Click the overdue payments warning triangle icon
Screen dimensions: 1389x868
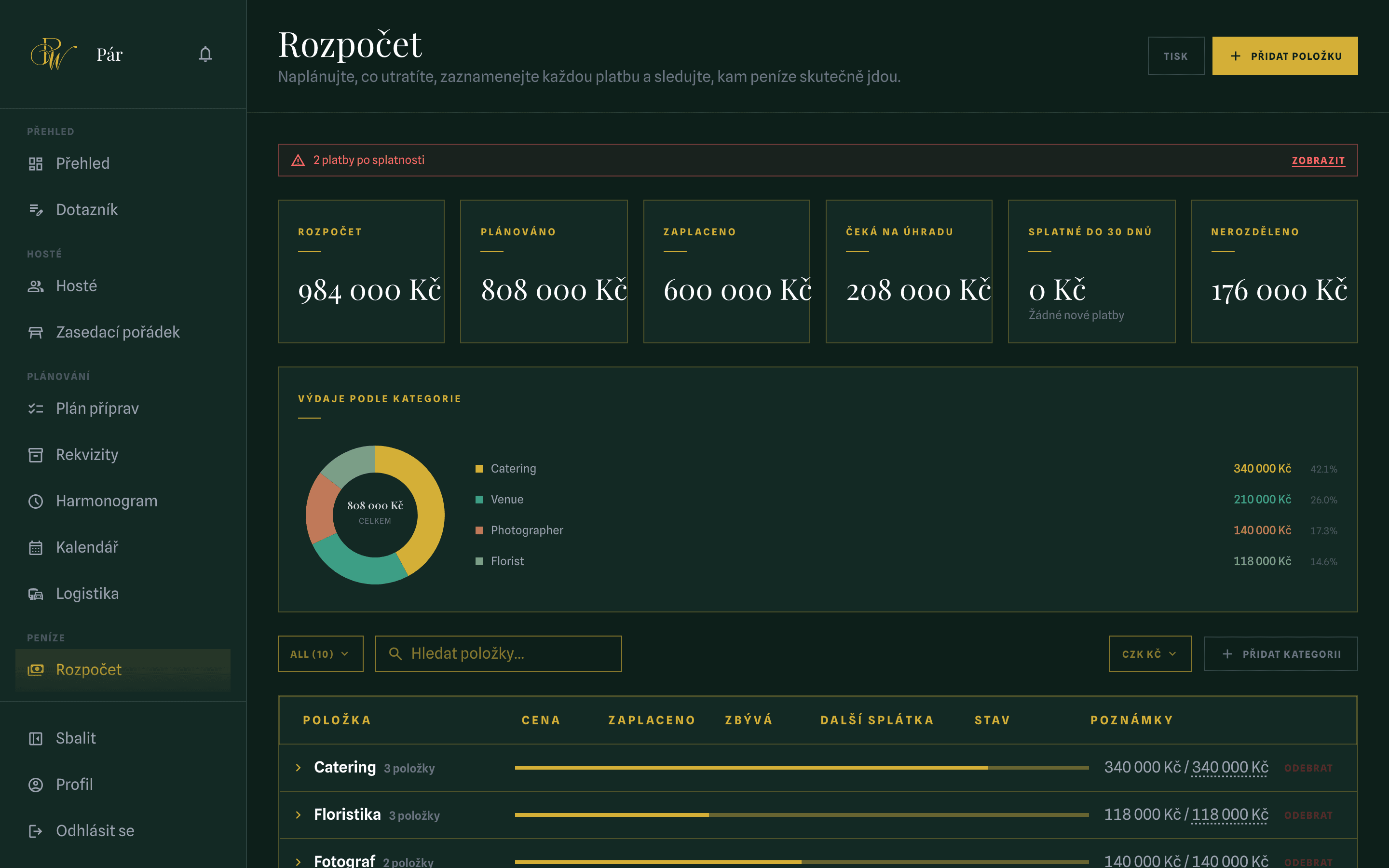point(298,160)
